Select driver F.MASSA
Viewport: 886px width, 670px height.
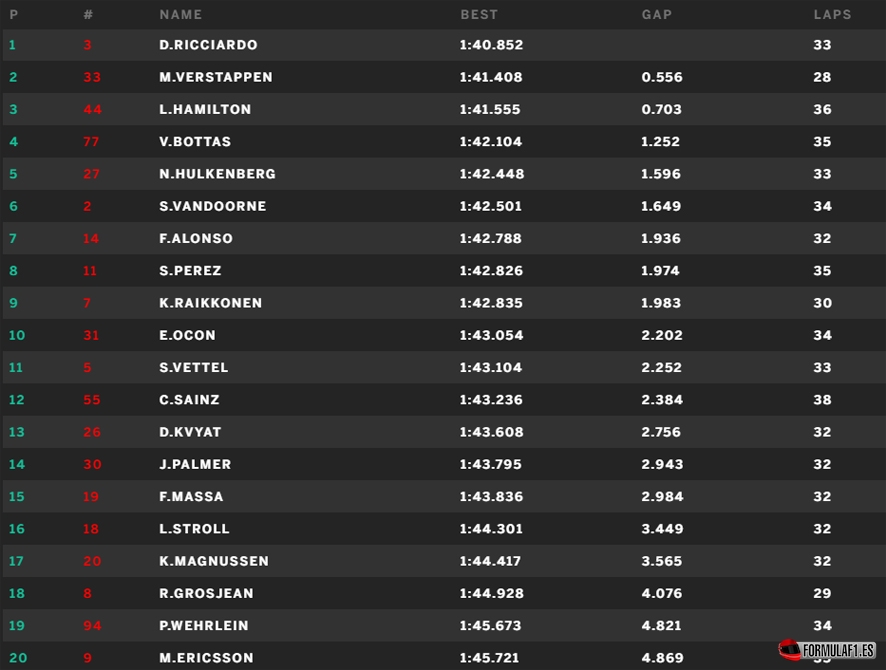click(x=191, y=497)
